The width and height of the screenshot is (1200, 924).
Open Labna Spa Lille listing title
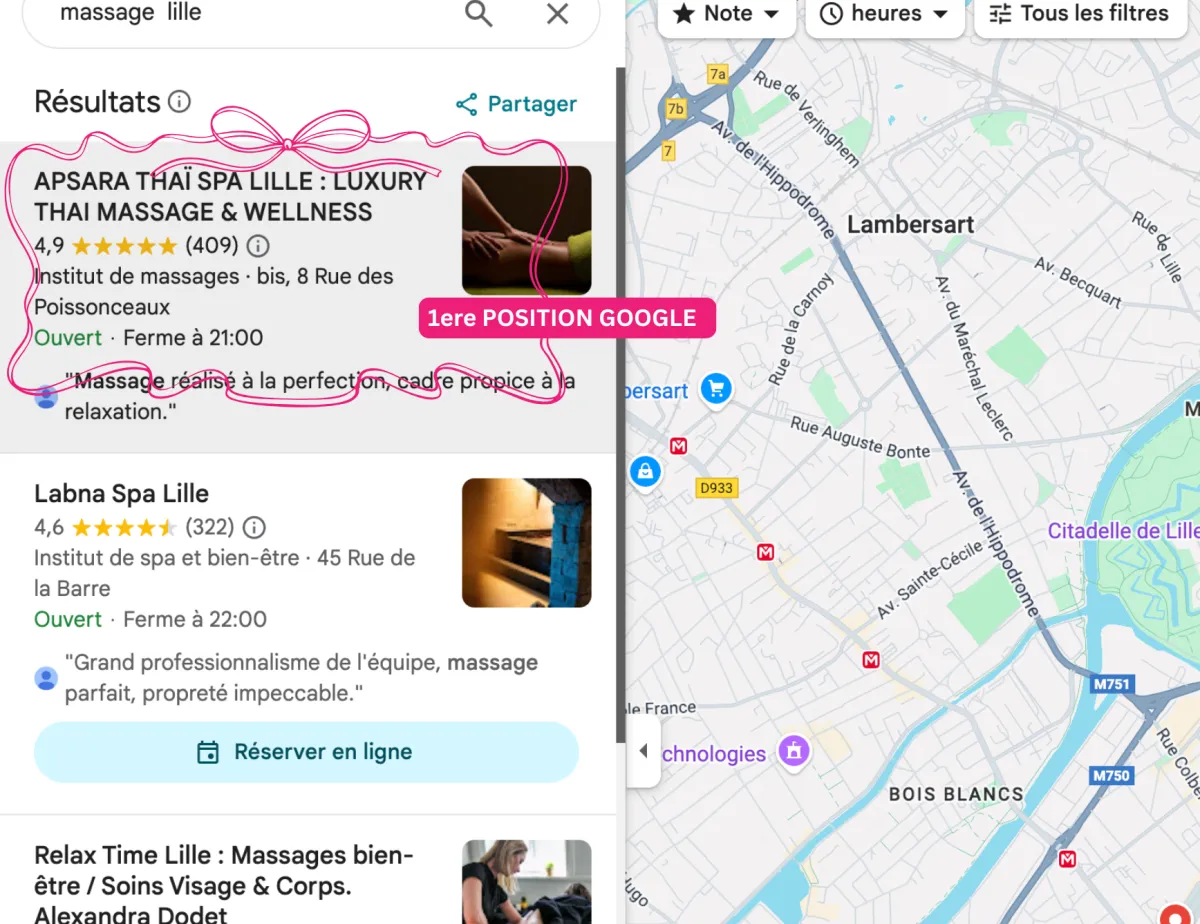pyautogui.click(x=122, y=494)
